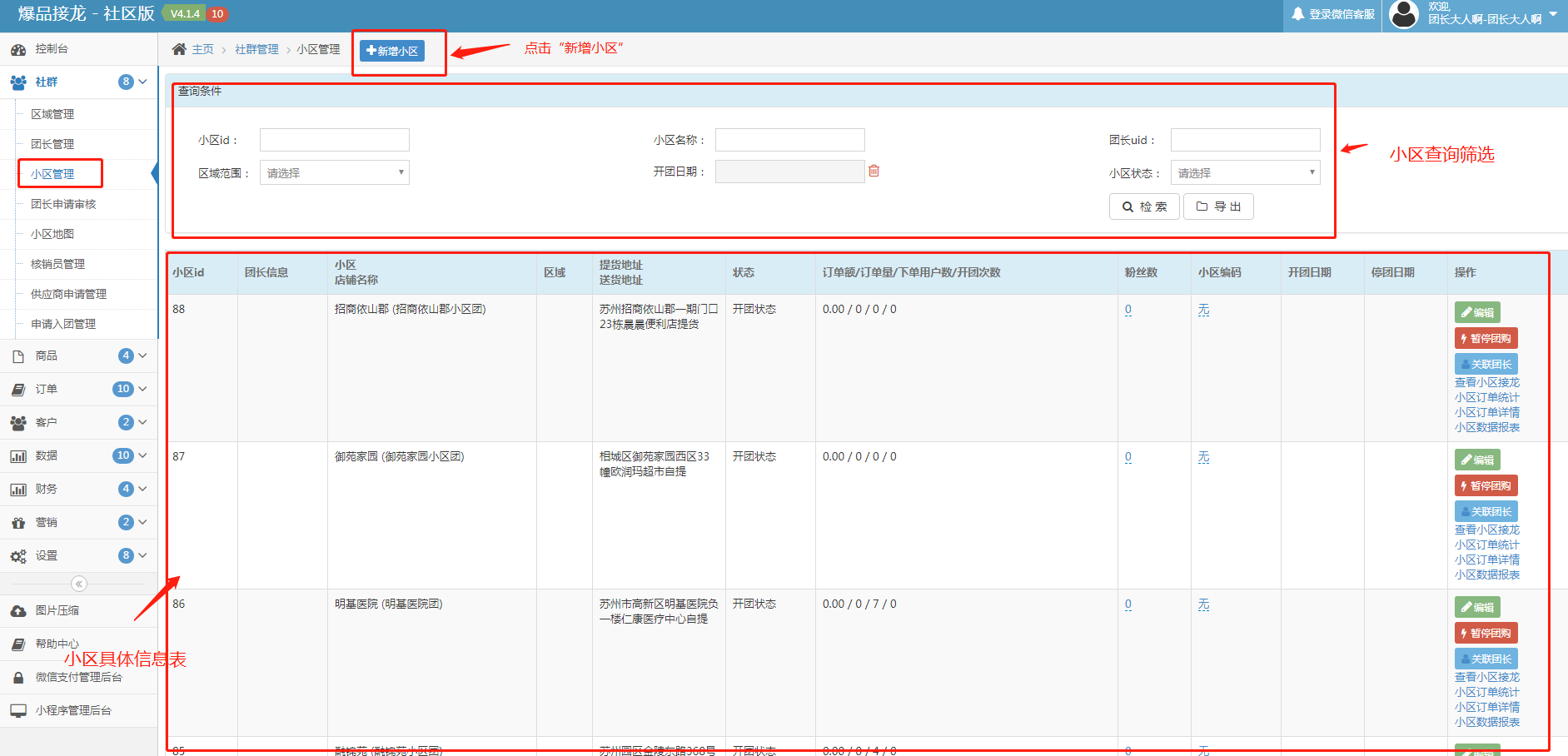Click 编辑 for 招商依山郡 row
1568x756 pixels.
tap(1477, 312)
